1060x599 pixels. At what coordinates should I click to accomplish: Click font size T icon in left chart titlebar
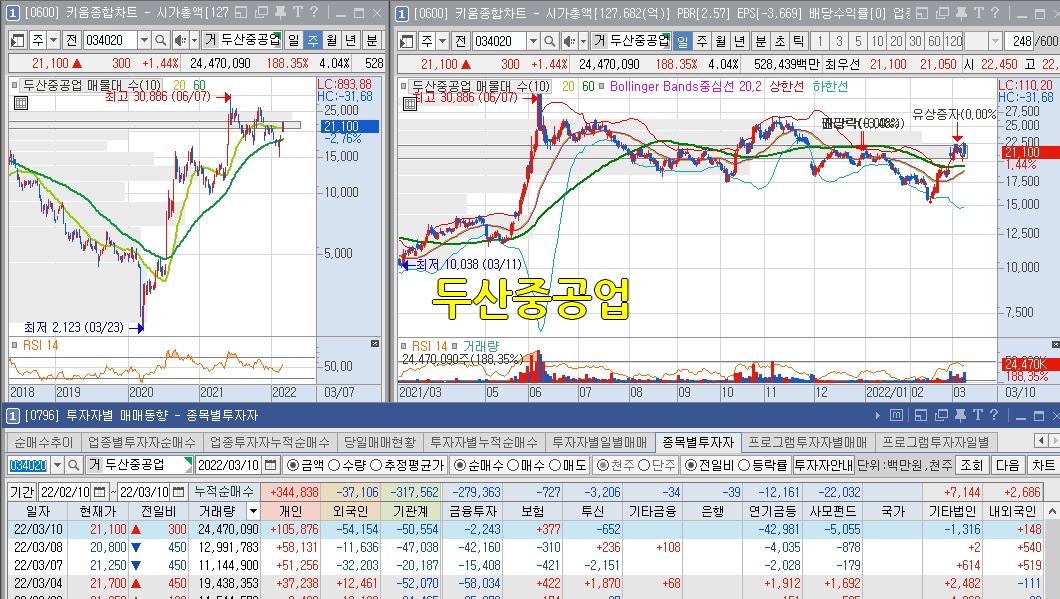pyautogui.click(x=297, y=12)
